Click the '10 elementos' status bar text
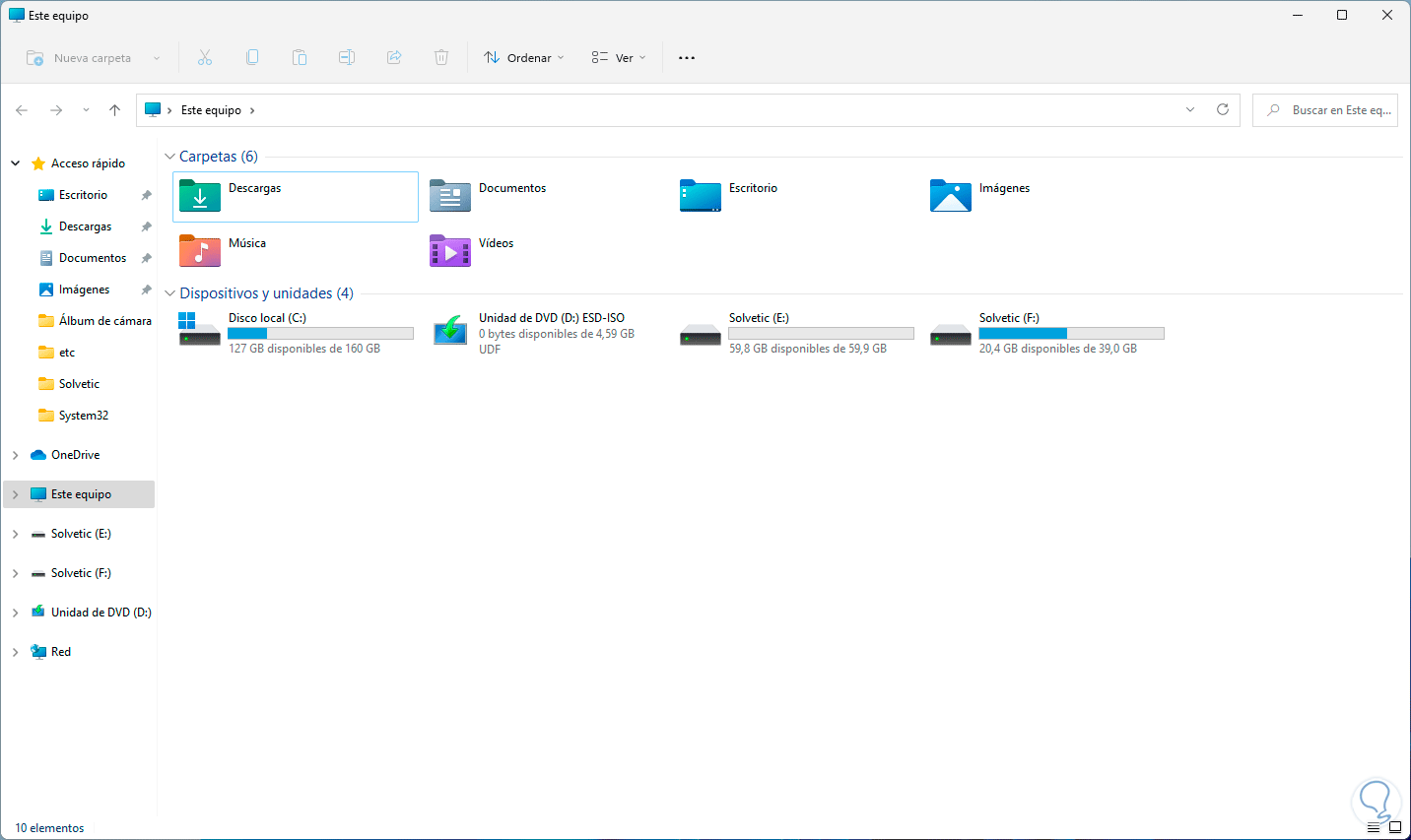This screenshot has width=1411, height=840. pos(49,828)
